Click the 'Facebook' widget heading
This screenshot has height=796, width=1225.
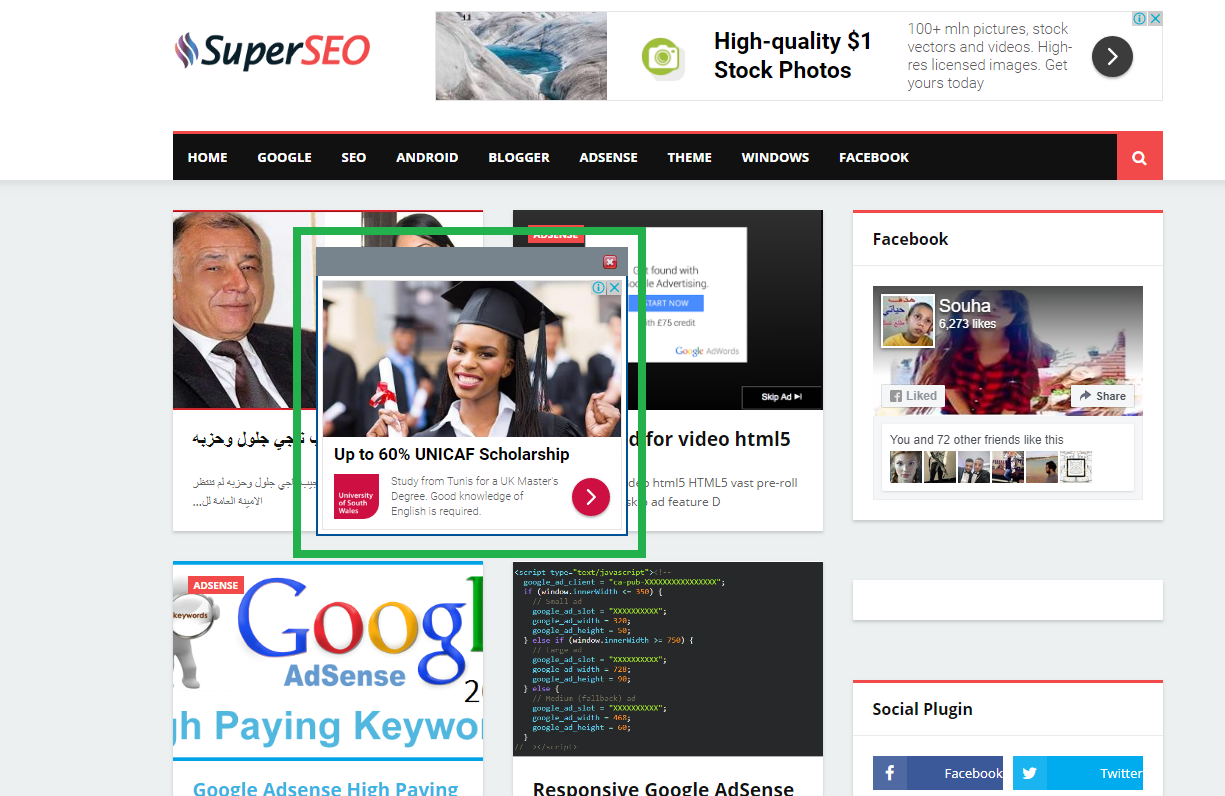[910, 239]
